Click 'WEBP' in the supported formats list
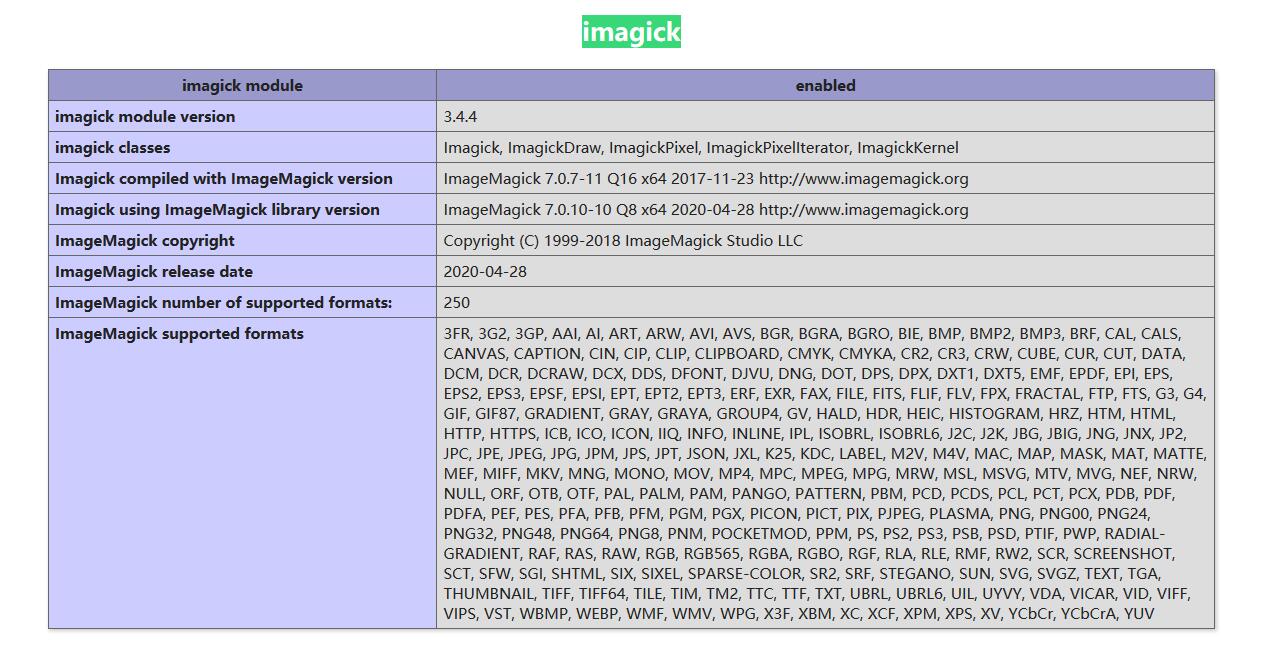Screen dimensions: 1266x647 596,614
